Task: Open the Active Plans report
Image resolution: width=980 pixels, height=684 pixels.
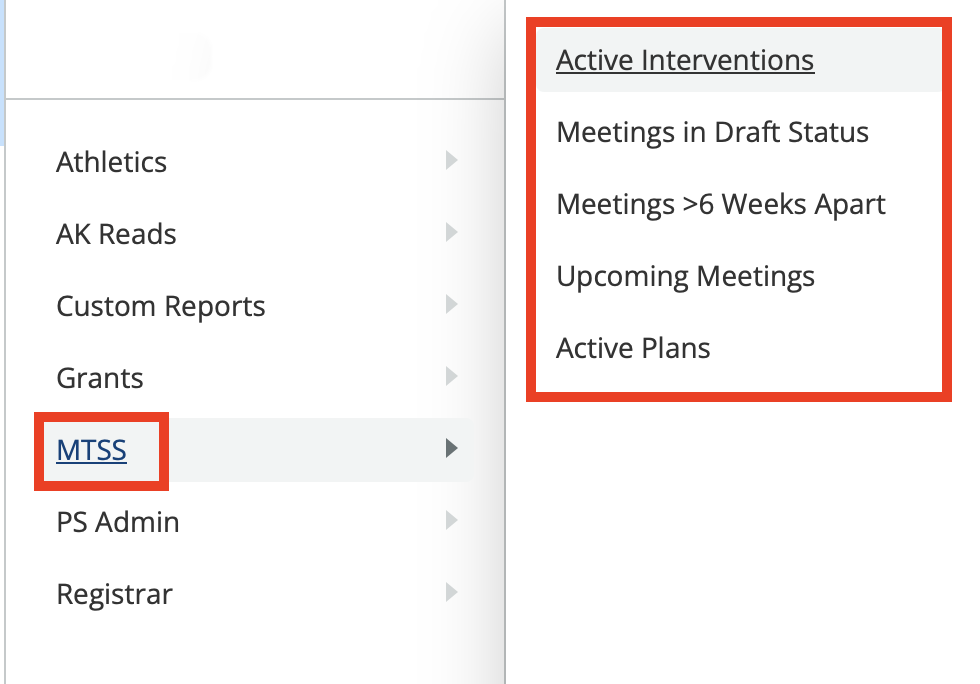Action: coord(633,348)
